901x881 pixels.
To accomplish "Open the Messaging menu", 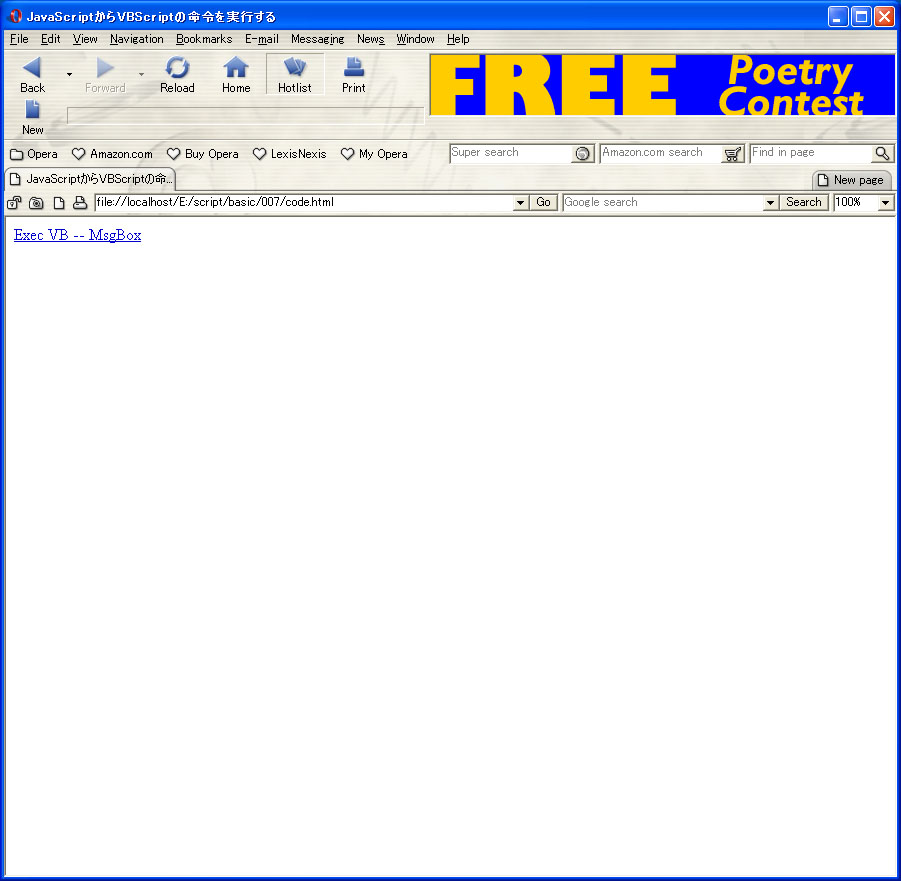I will pyautogui.click(x=317, y=39).
